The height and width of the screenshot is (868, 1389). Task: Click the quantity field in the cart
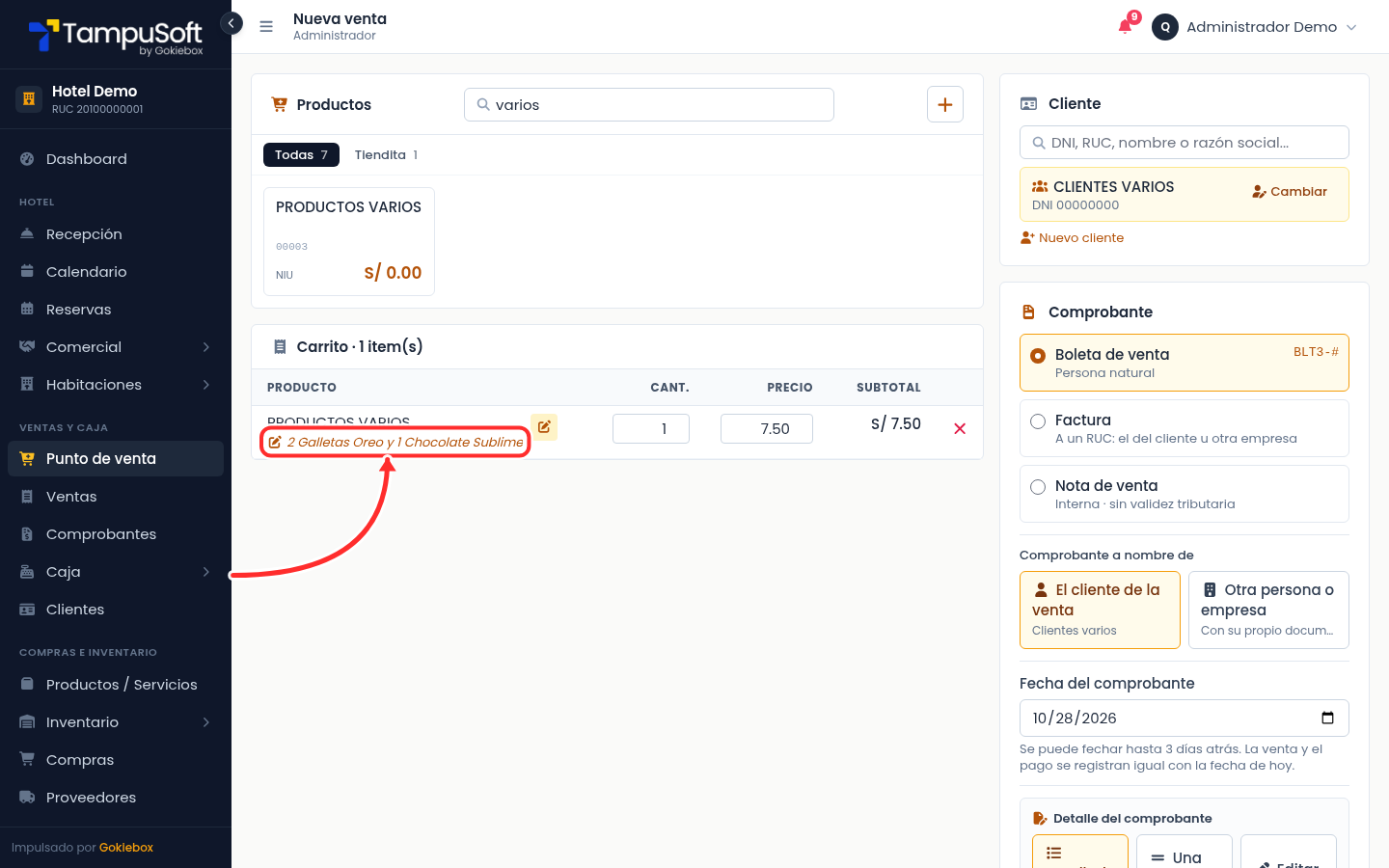[651, 429]
